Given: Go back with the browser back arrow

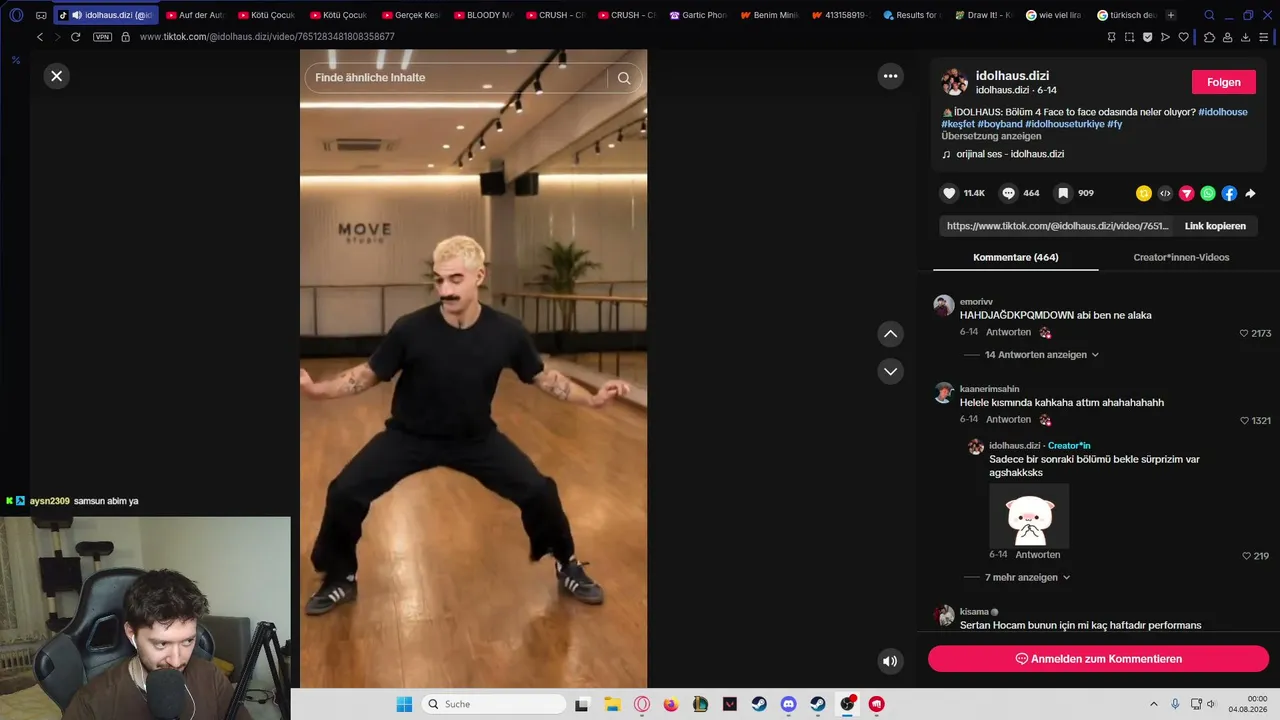Looking at the screenshot, I should coord(40,37).
